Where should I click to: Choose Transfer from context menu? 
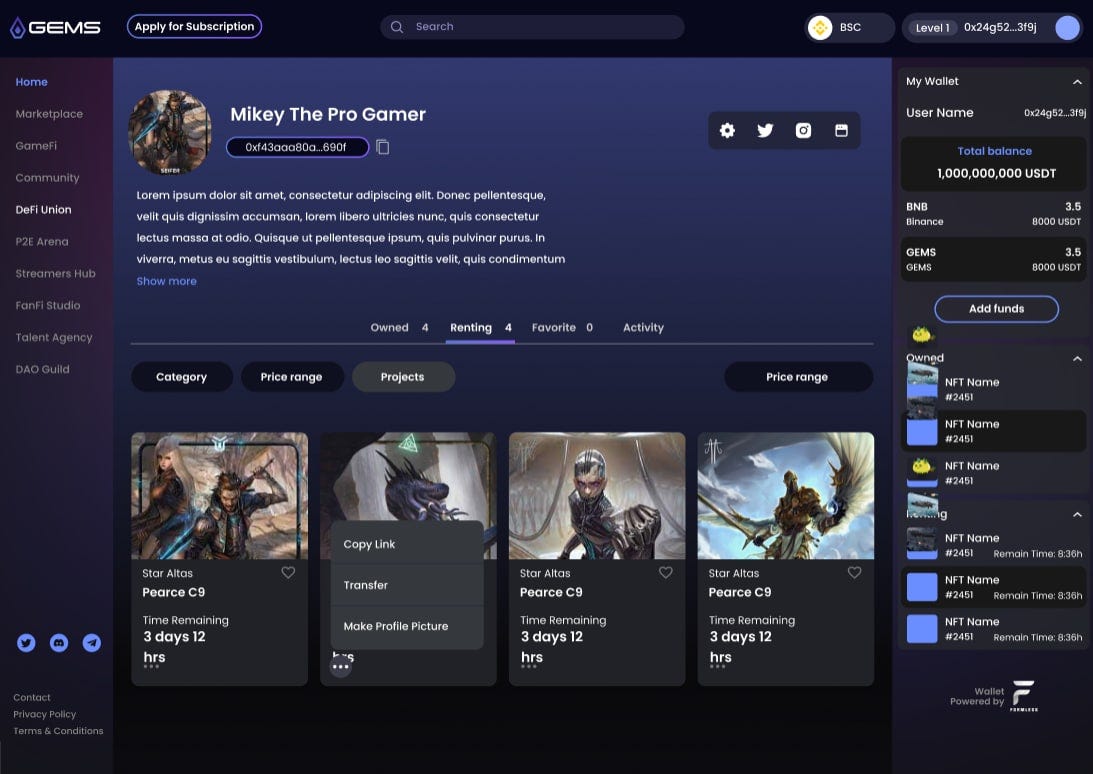click(407, 584)
